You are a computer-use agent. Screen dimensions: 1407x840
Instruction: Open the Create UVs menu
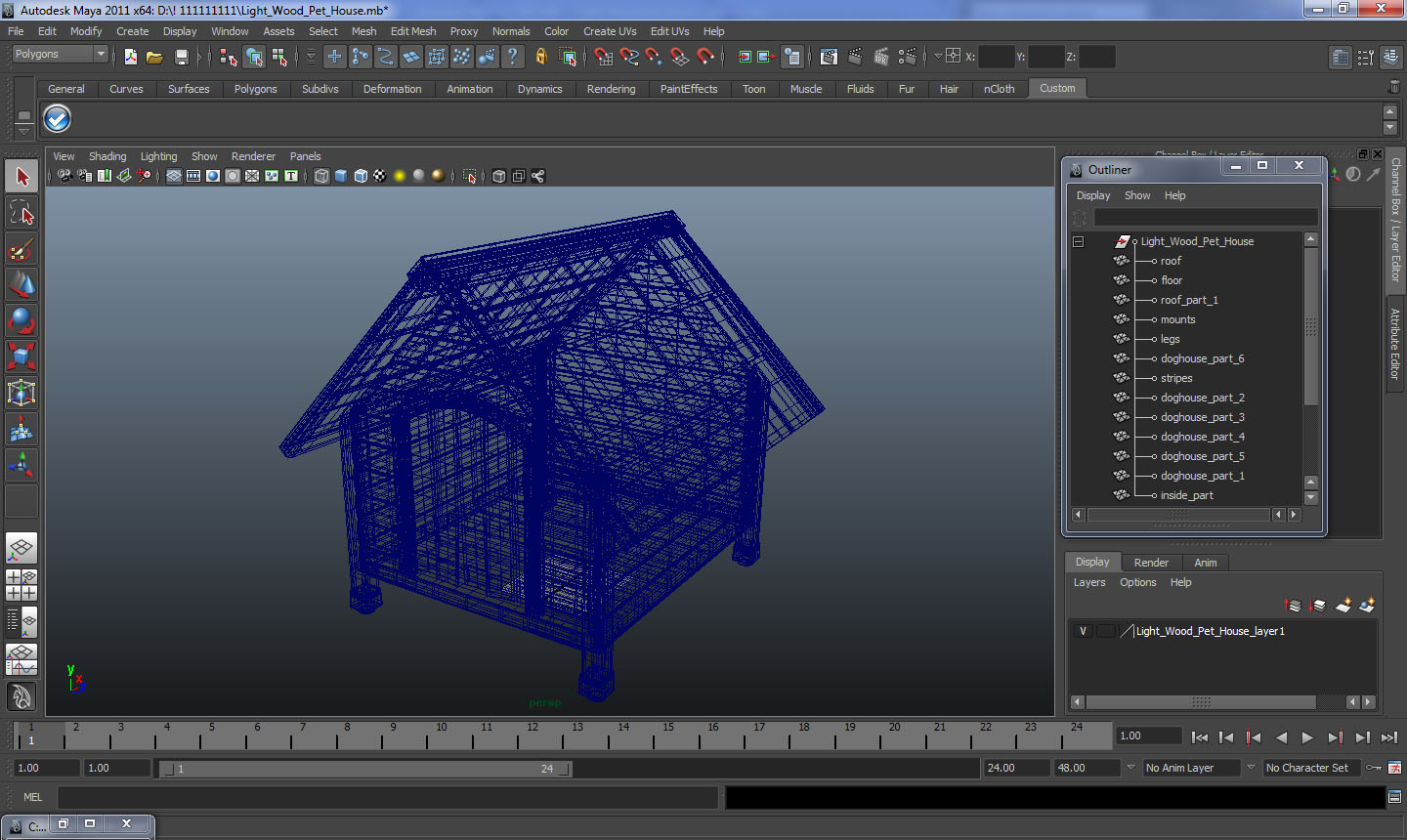click(x=610, y=31)
